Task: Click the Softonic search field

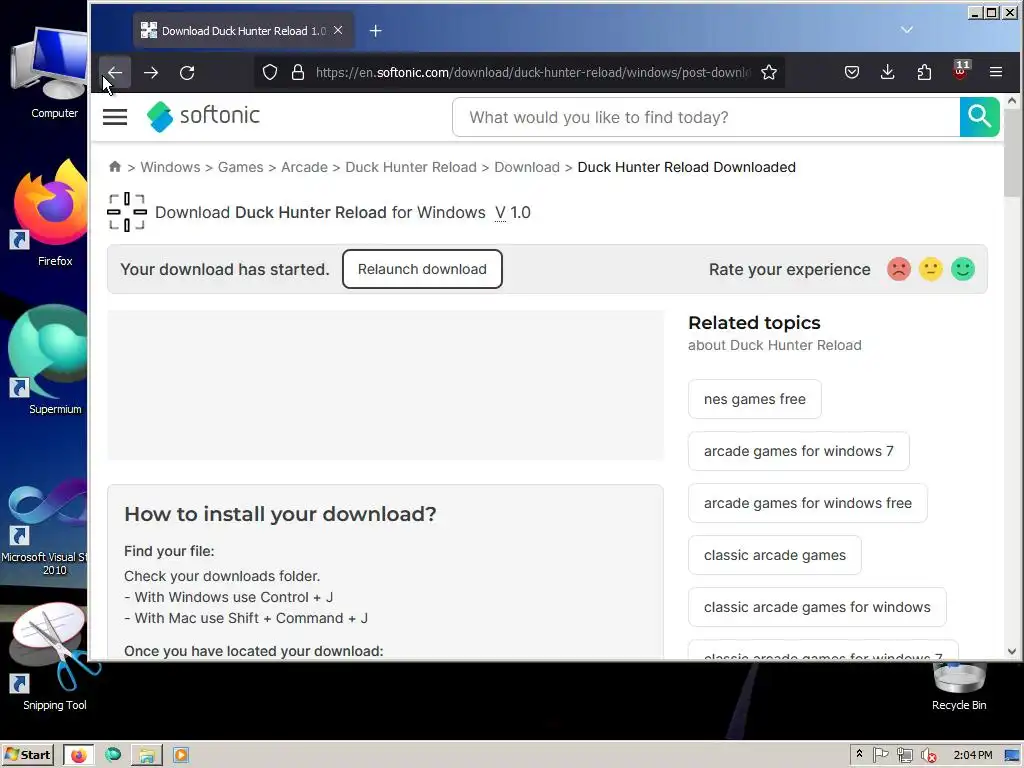Action: (706, 118)
